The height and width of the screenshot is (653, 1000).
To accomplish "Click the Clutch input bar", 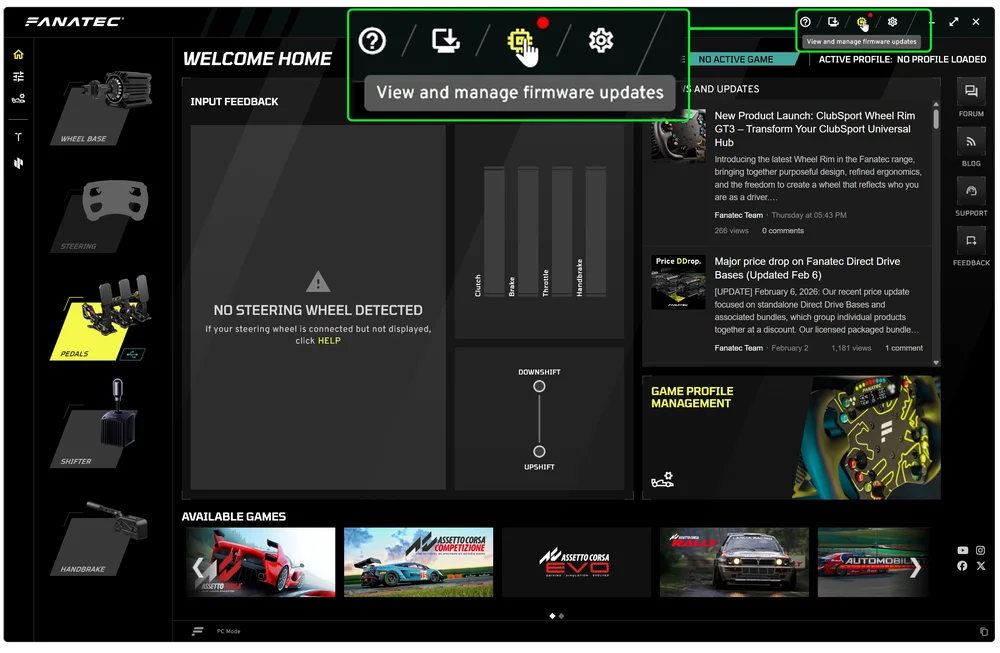I will coord(494,231).
